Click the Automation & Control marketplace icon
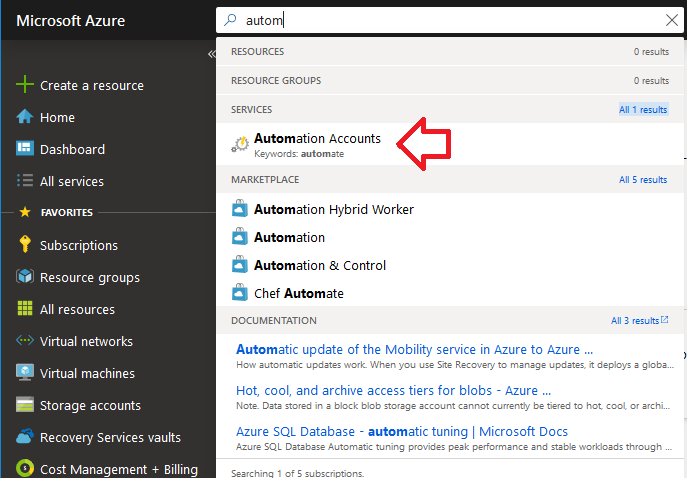687x478 pixels. pos(240,265)
